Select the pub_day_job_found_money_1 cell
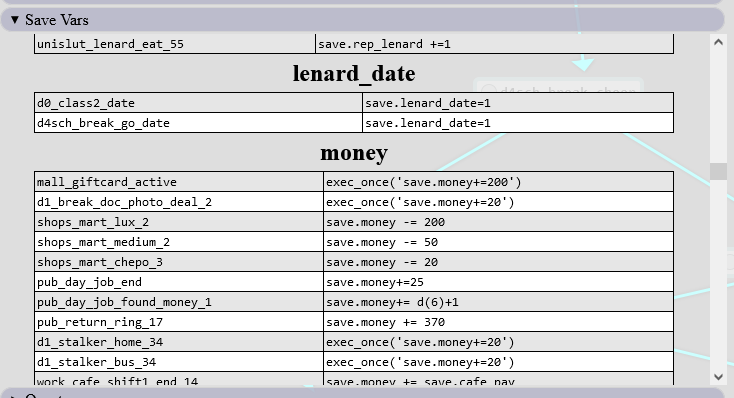This screenshot has width=734, height=398. [x=179, y=302]
